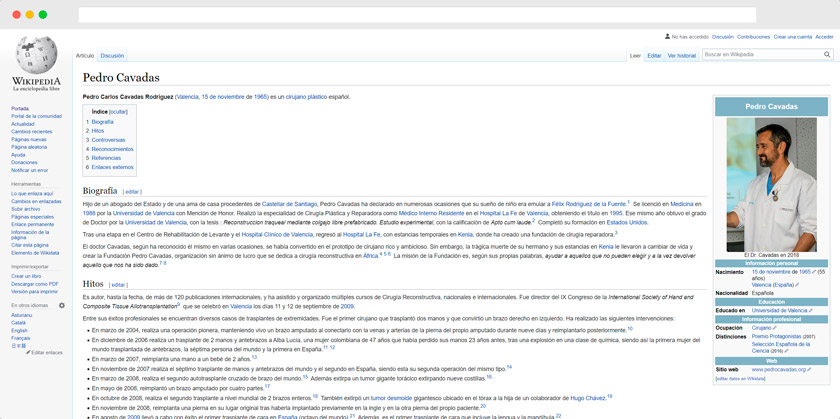840x419 pixels.
Task: Switch to English language version
Action: [19, 331]
